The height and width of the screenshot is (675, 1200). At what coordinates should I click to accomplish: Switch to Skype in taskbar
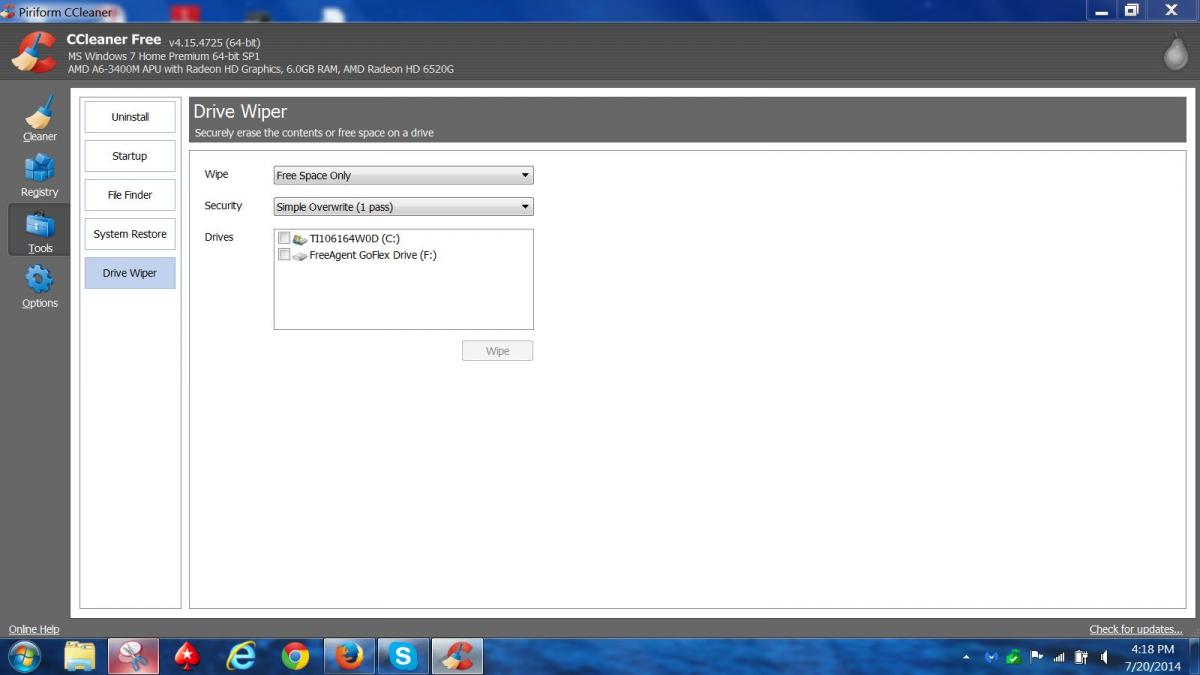pyautogui.click(x=403, y=656)
